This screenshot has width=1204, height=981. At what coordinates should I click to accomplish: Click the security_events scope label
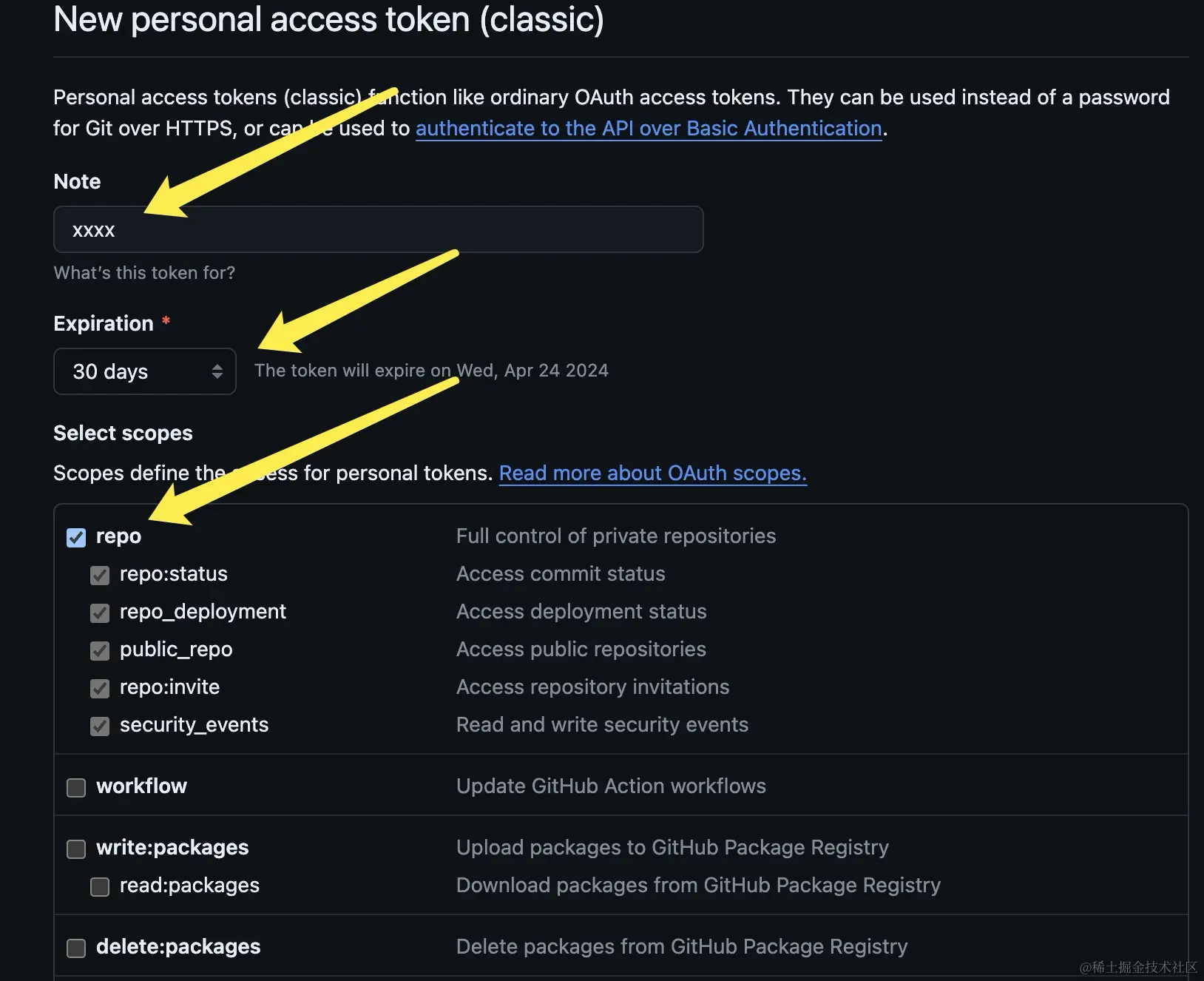(194, 725)
